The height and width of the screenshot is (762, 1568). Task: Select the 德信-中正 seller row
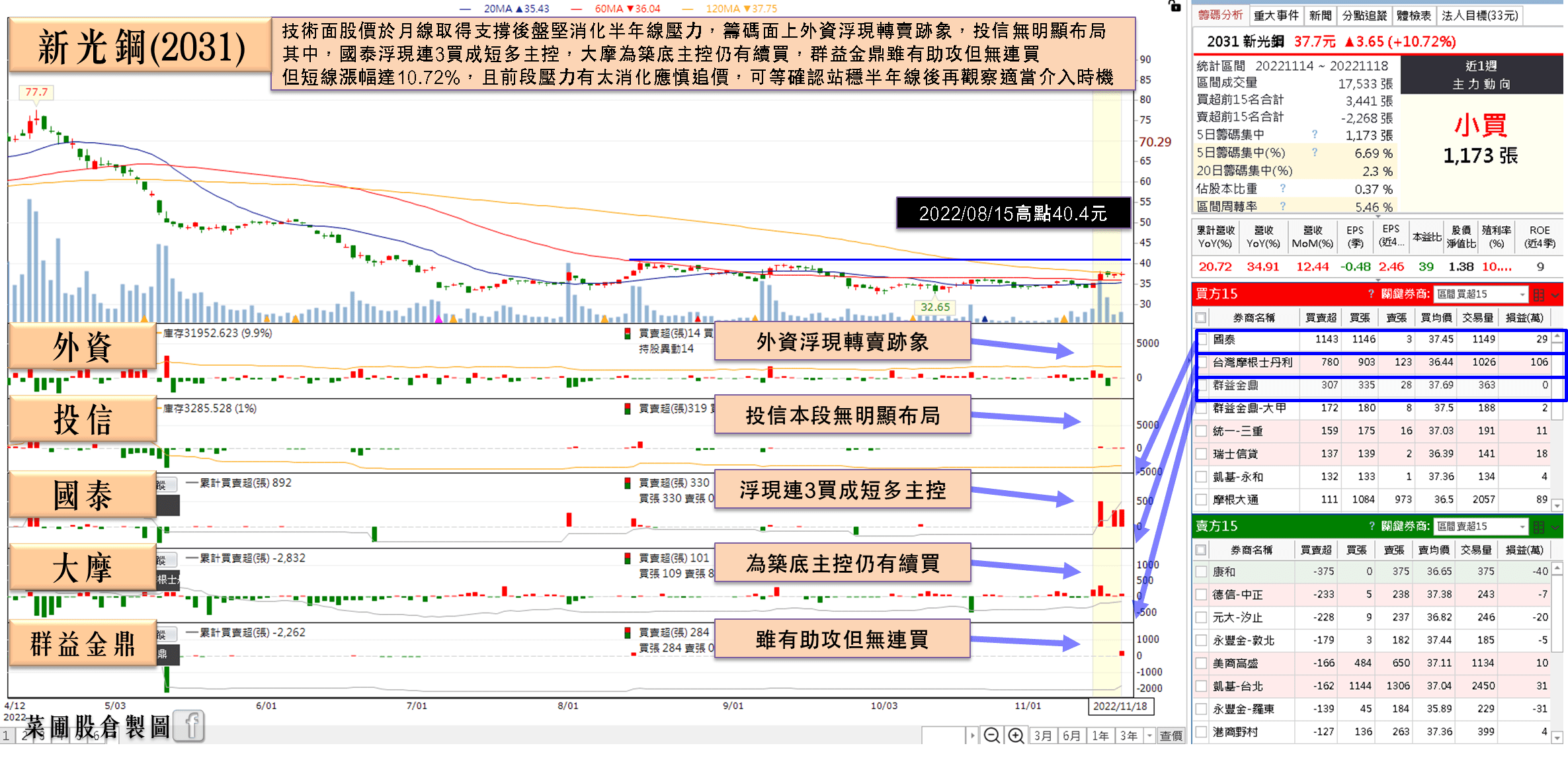1372,595
